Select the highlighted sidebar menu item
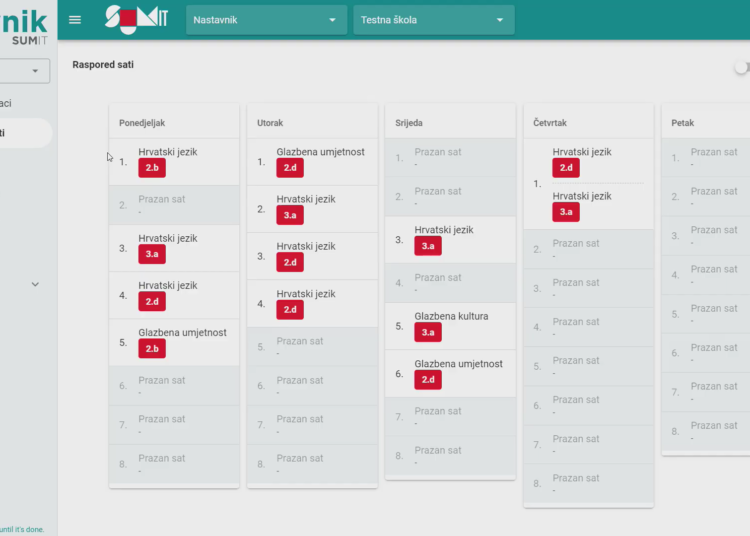Viewport: 750px width, 536px height. point(25,132)
